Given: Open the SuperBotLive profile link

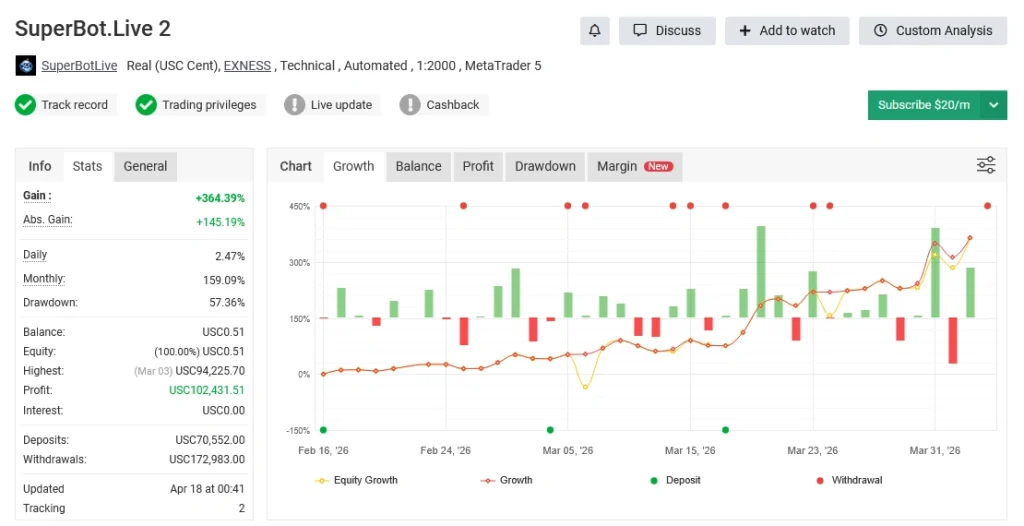Looking at the screenshot, I should click(x=79, y=66).
